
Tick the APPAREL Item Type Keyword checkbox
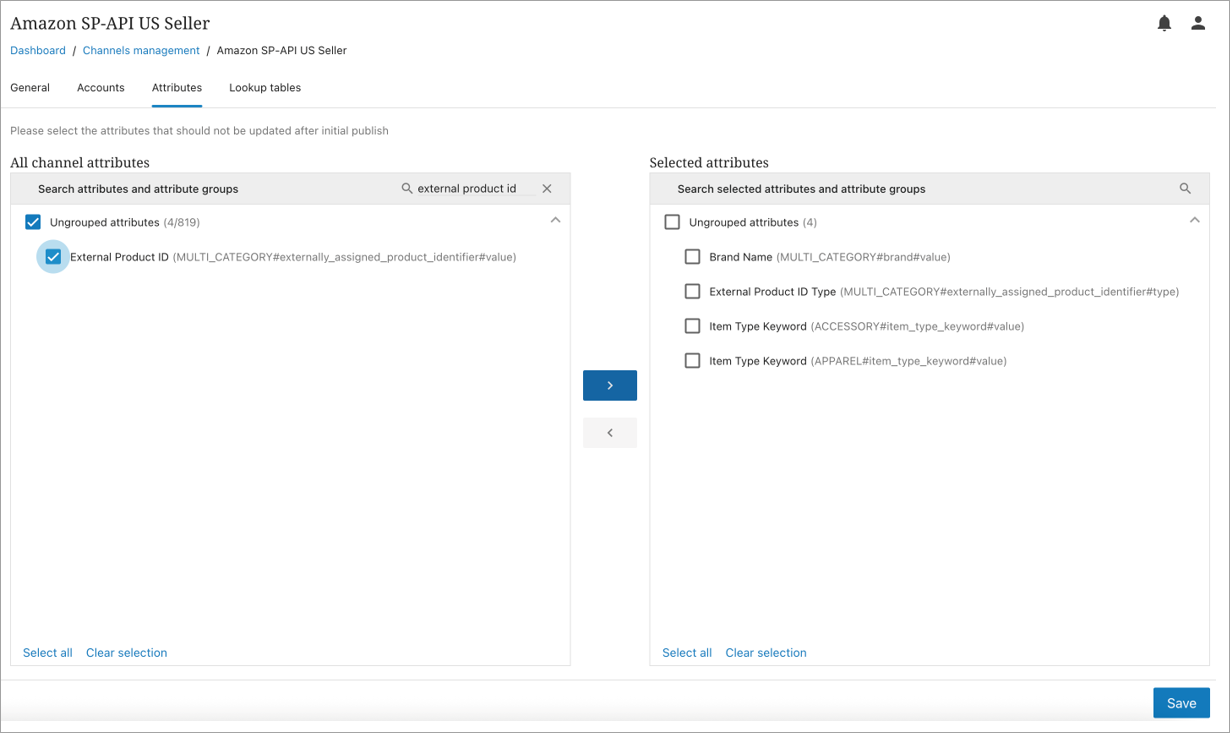[x=692, y=360]
